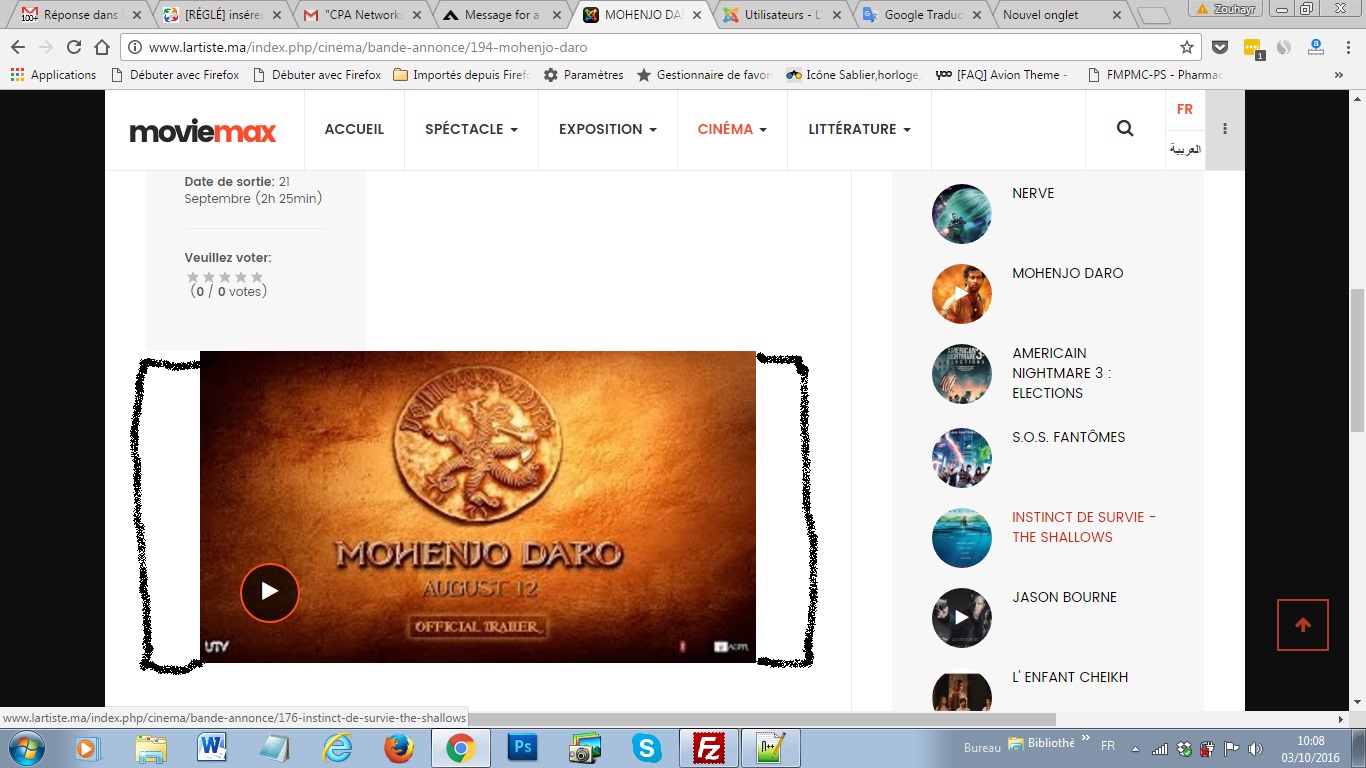The height and width of the screenshot is (768, 1366).
Task: Open the Windows Start menu
Action: (x=25, y=748)
